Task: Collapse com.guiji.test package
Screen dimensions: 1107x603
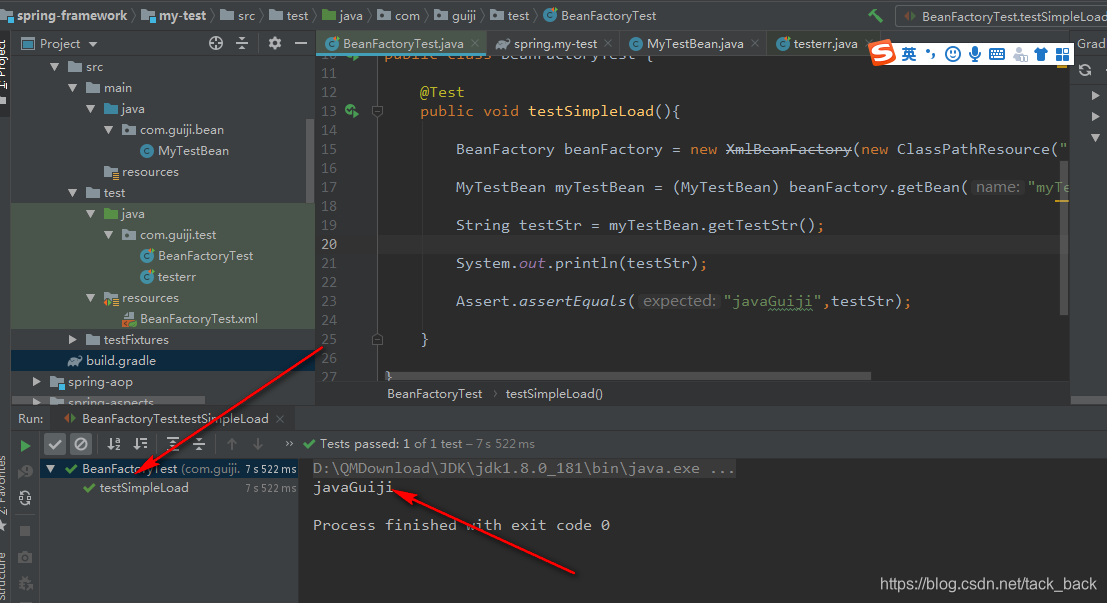Action: tap(109, 235)
